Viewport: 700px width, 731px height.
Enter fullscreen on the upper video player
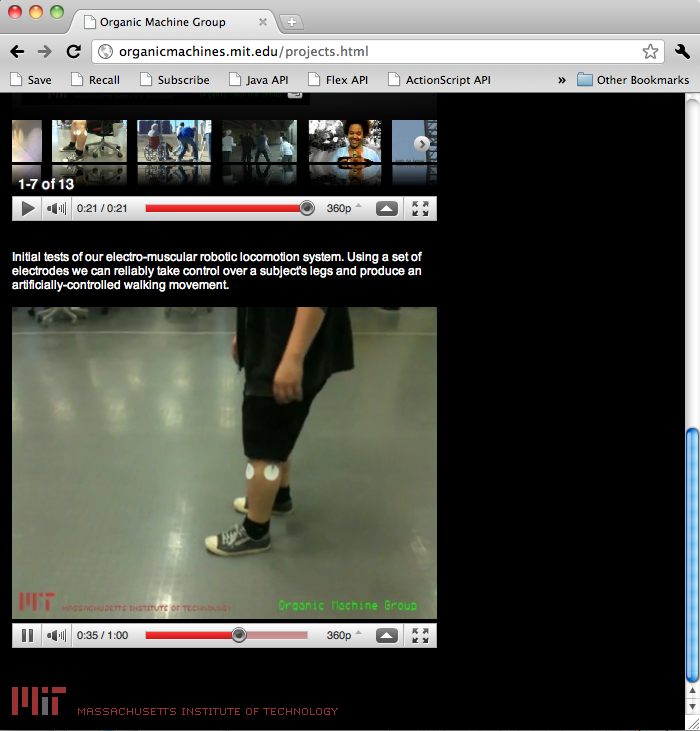pos(420,208)
